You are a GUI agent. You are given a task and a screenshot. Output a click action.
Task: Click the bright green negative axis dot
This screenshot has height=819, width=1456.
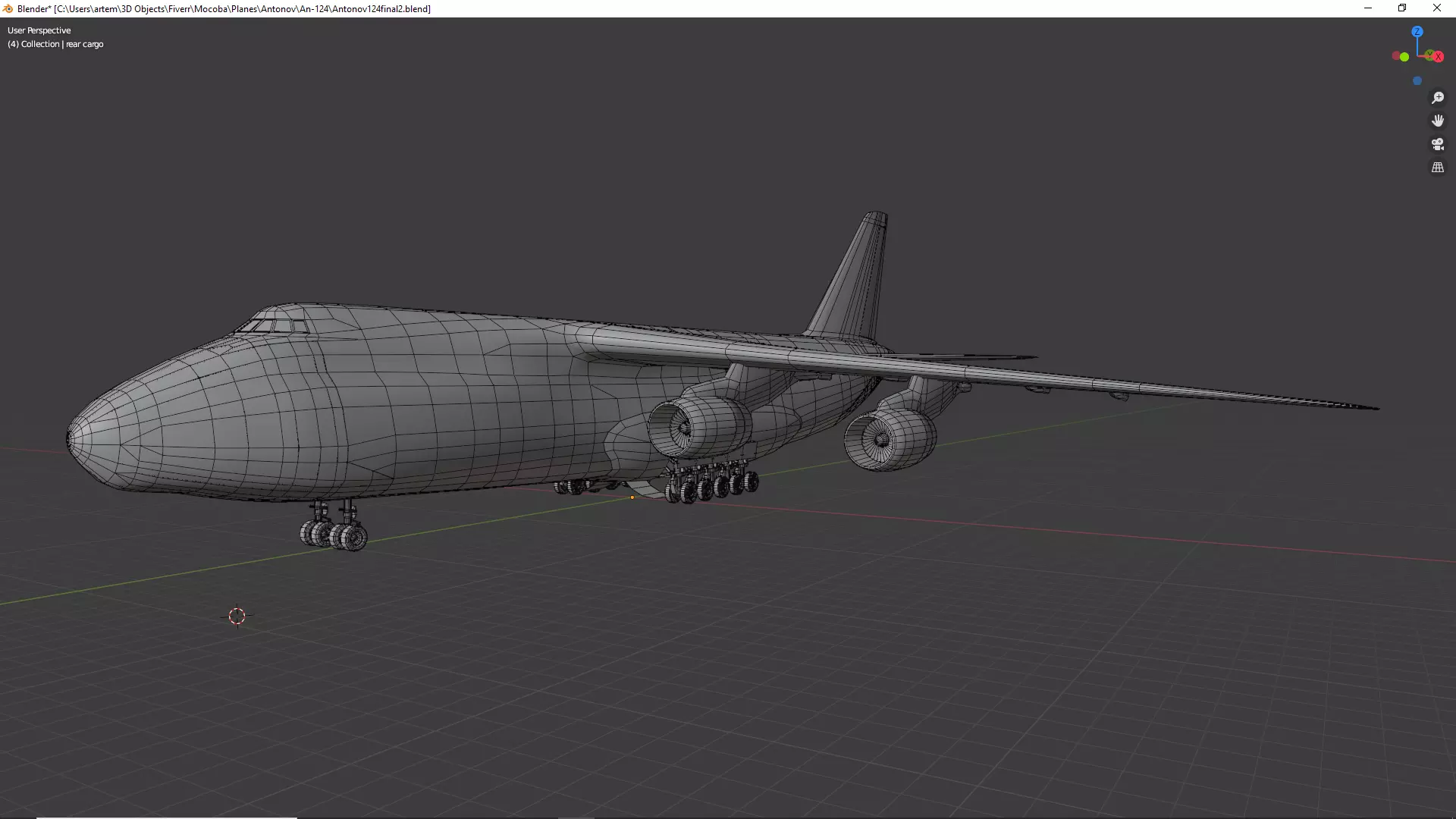click(x=1404, y=57)
